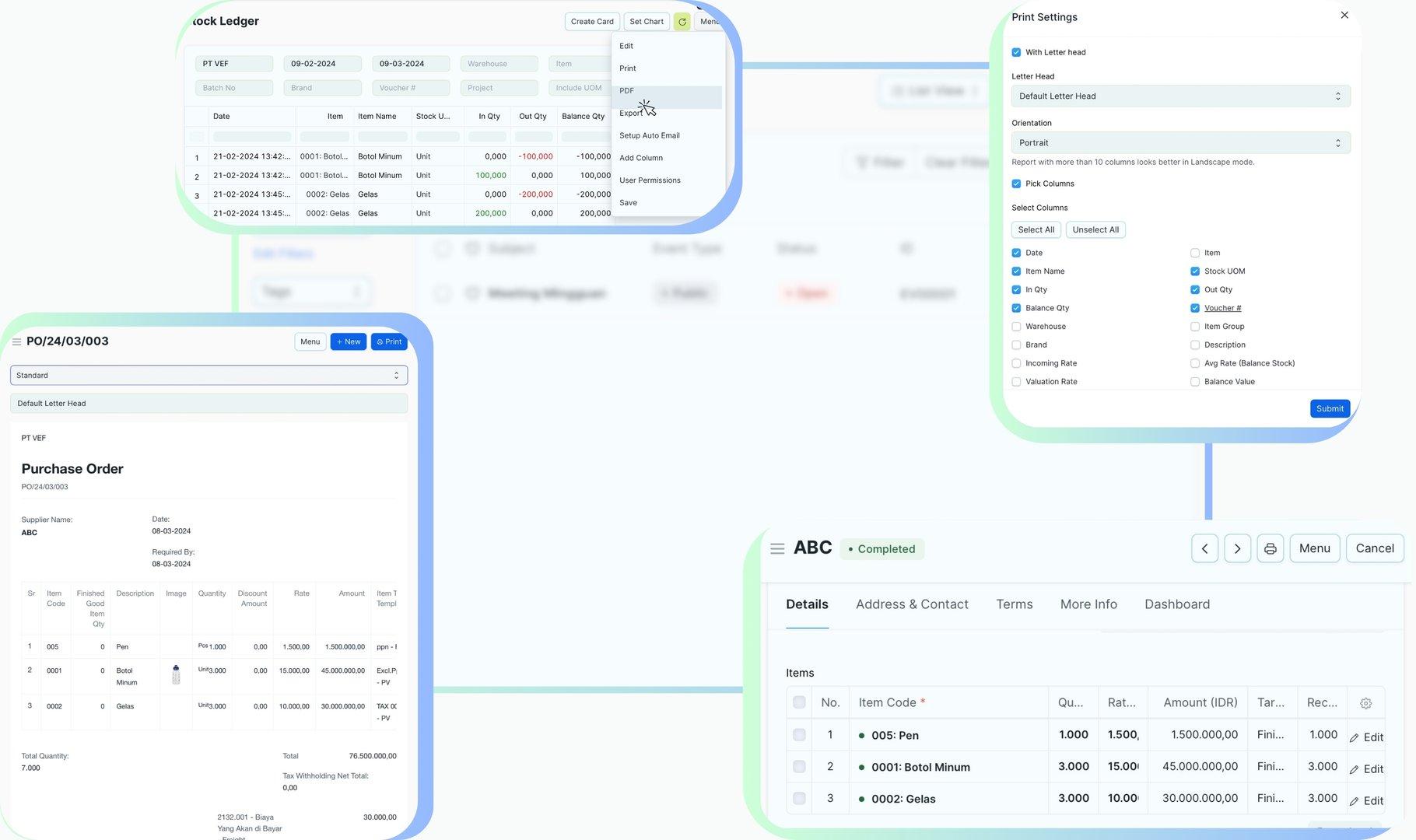Click the printer icon next to Menu
Image resolution: width=1416 pixels, height=840 pixels.
pyautogui.click(x=1270, y=548)
